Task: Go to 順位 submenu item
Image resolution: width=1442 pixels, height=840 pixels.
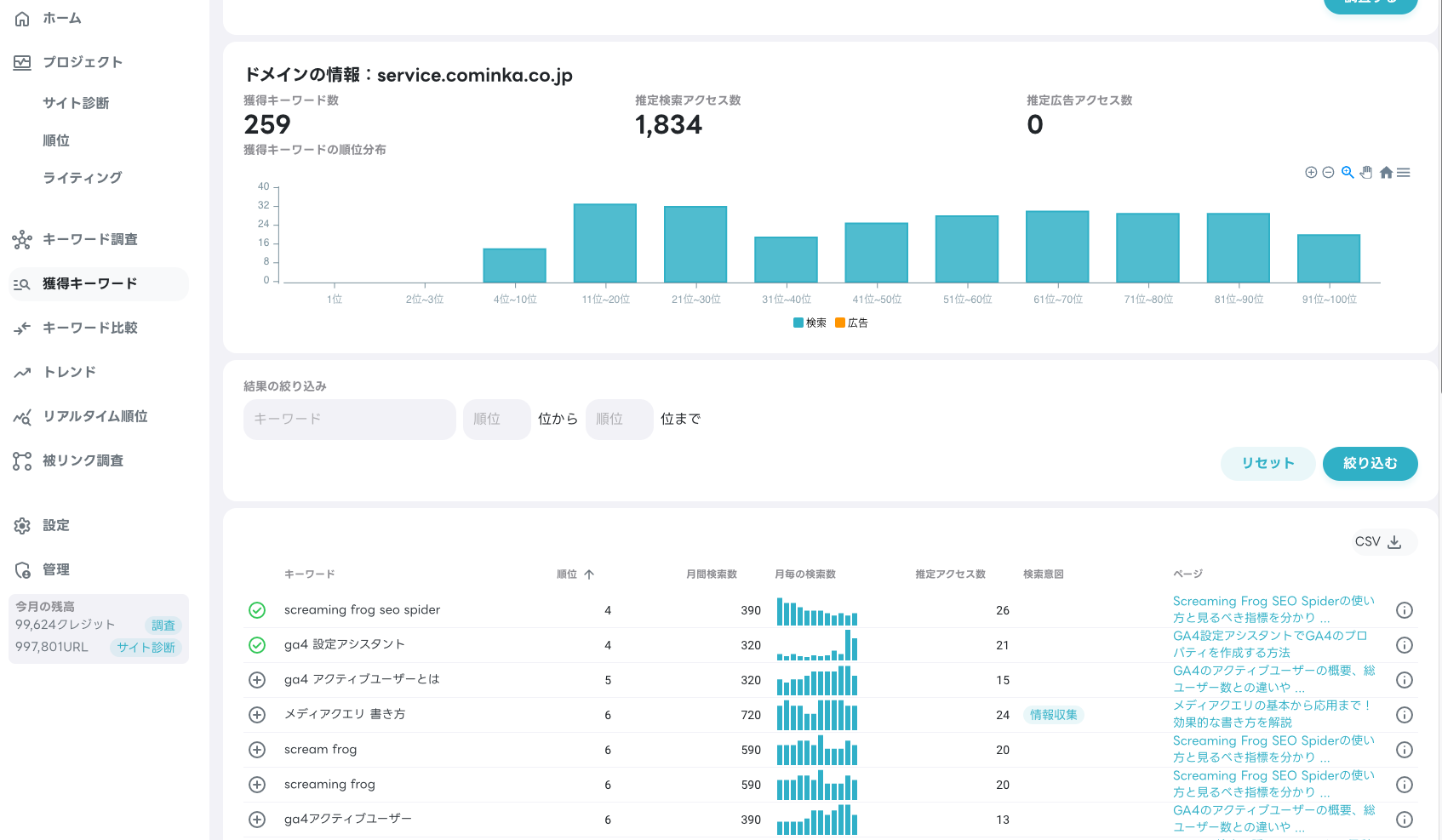Action: 56,140
